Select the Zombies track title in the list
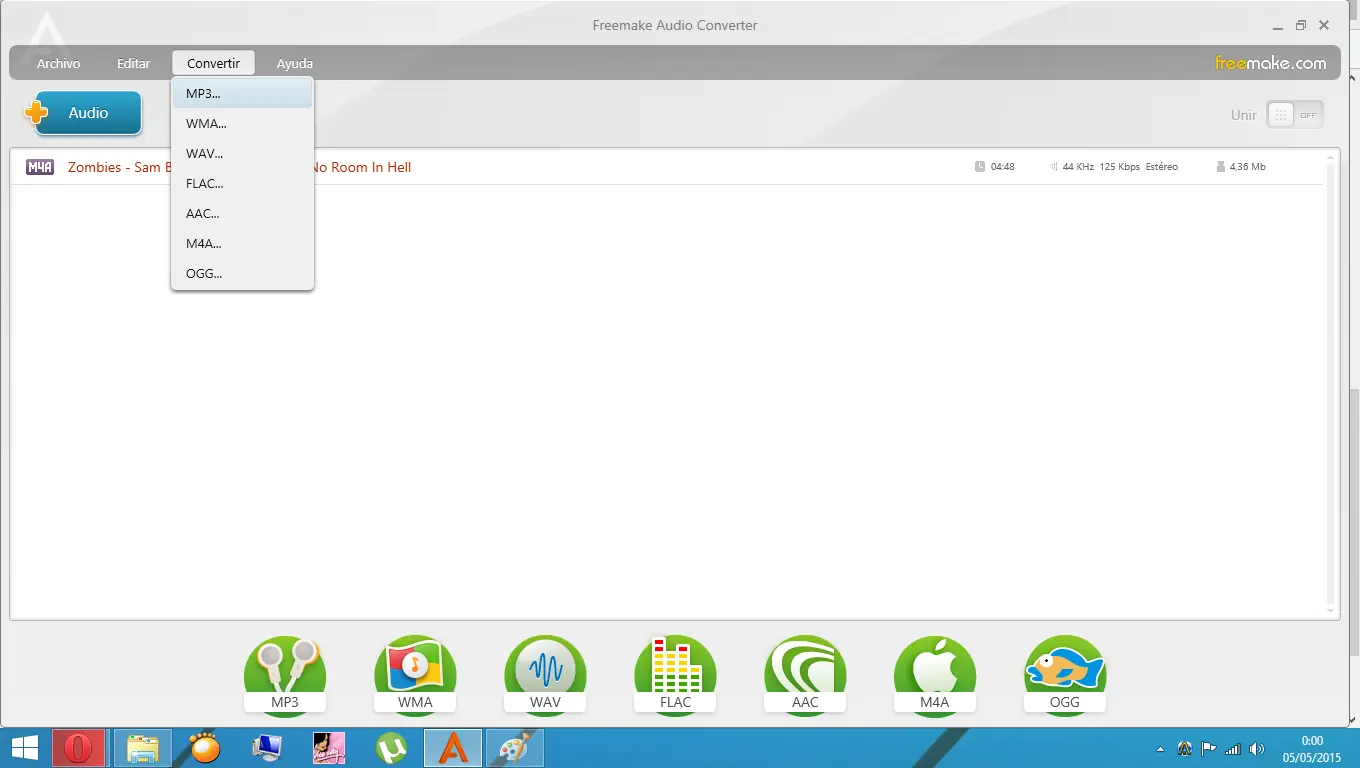1360x768 pixels. pos(240,167)
